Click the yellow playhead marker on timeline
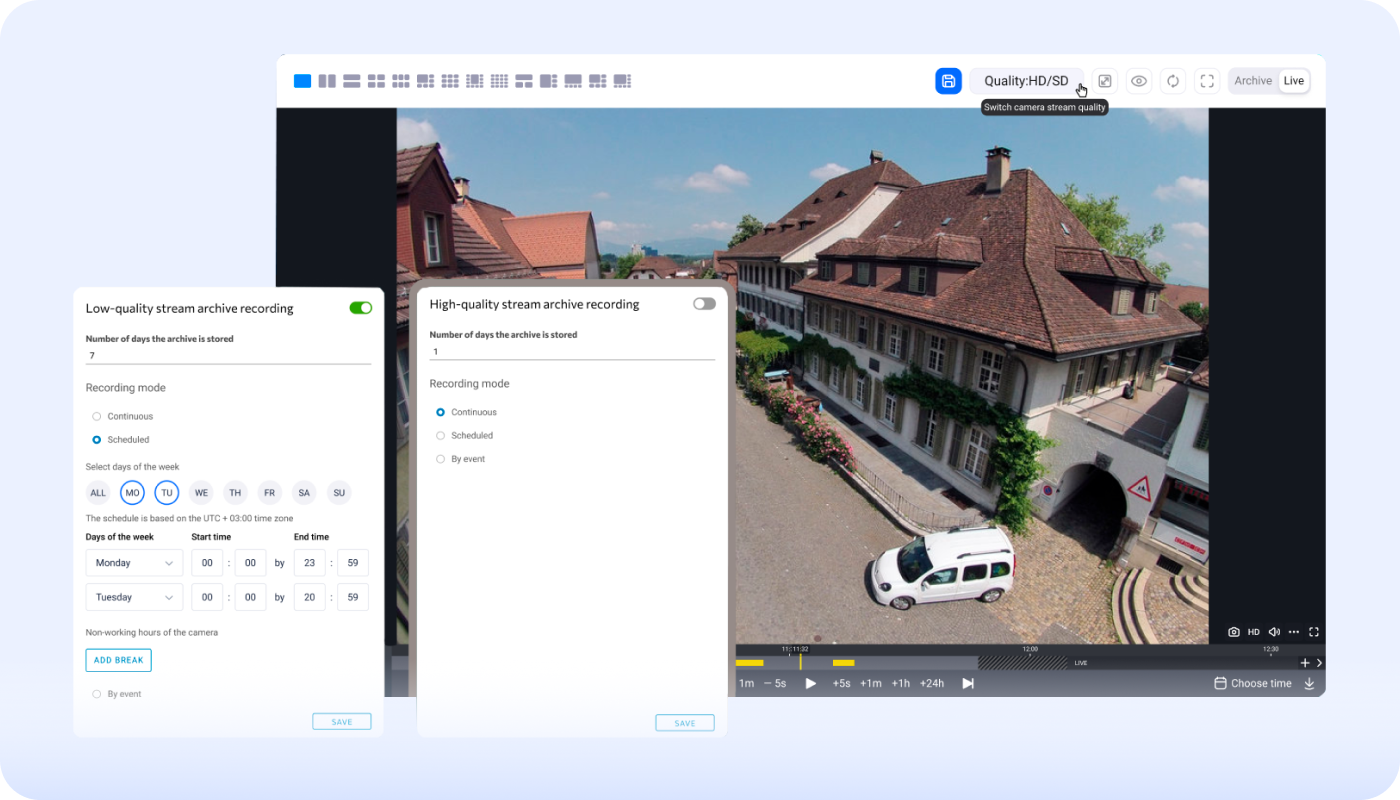1400x800 pixels. (x=800, y=661)
